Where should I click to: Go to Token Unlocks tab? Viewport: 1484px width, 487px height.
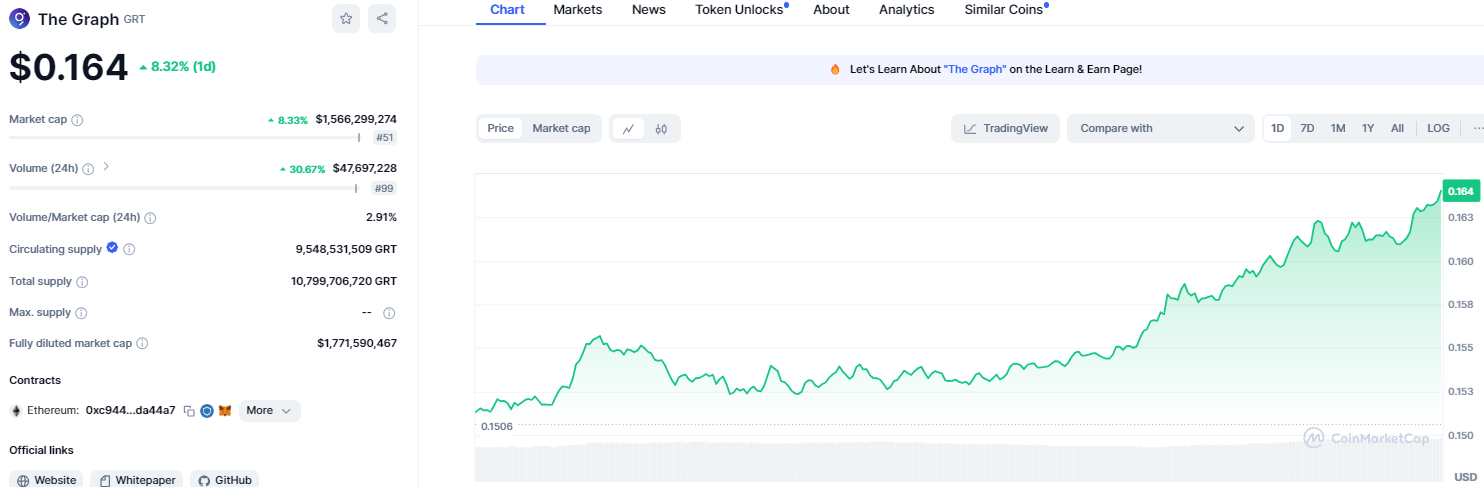click(x=740, y=10)
